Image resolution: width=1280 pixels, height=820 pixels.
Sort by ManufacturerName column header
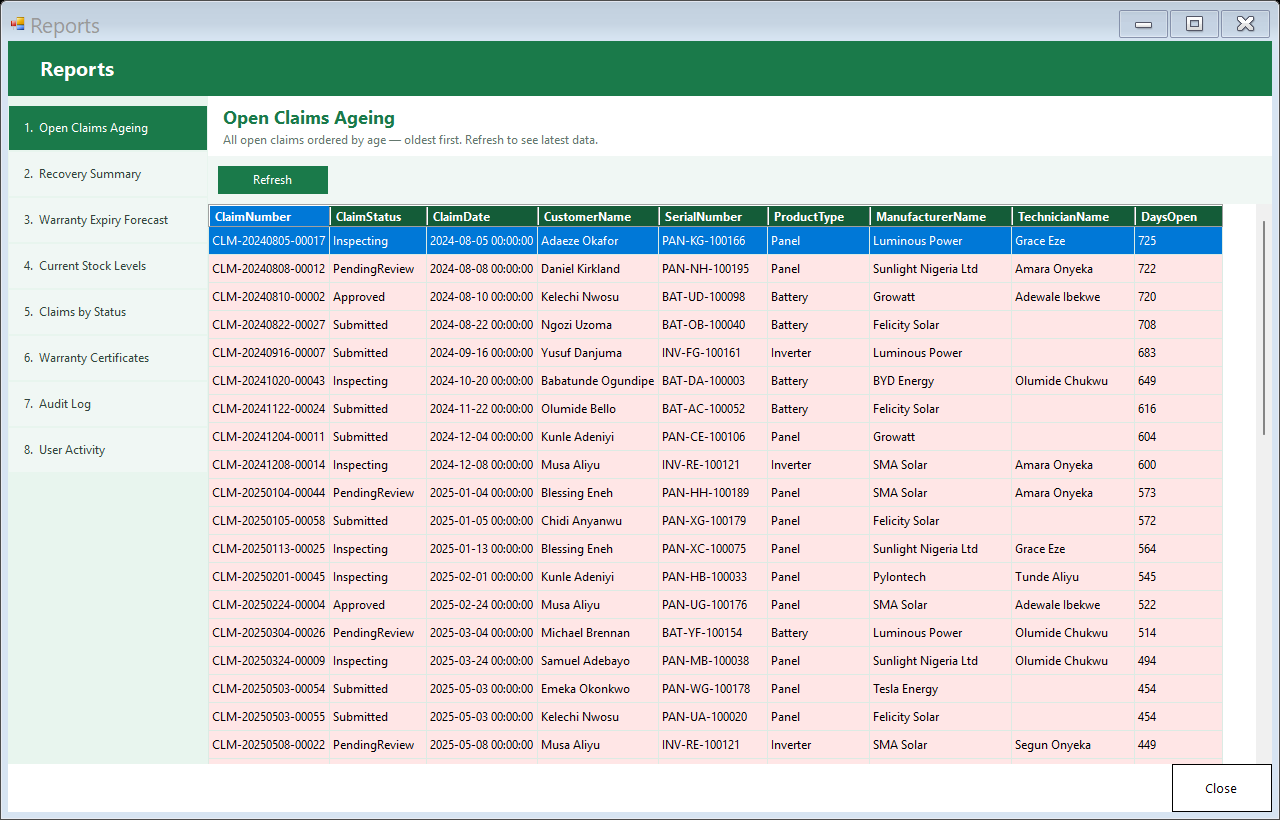click(x=940, y=216)
